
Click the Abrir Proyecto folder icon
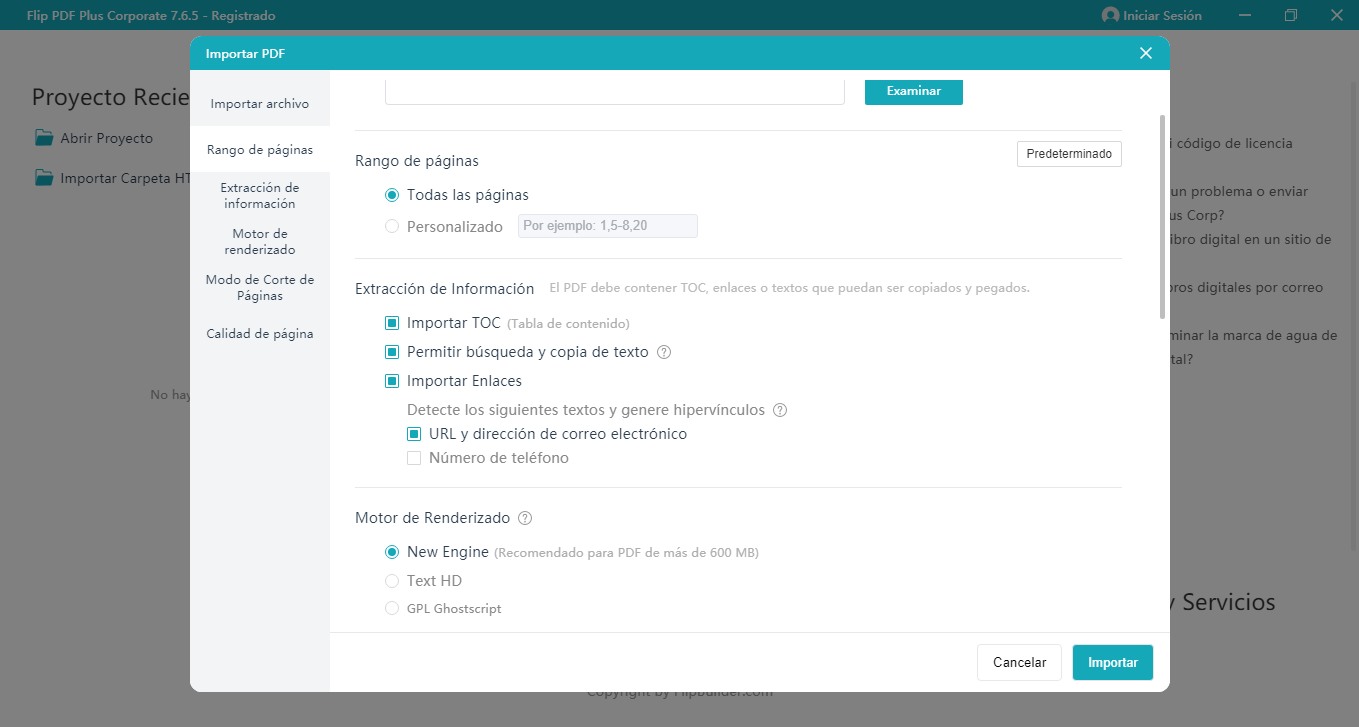(x=44, y=137)
